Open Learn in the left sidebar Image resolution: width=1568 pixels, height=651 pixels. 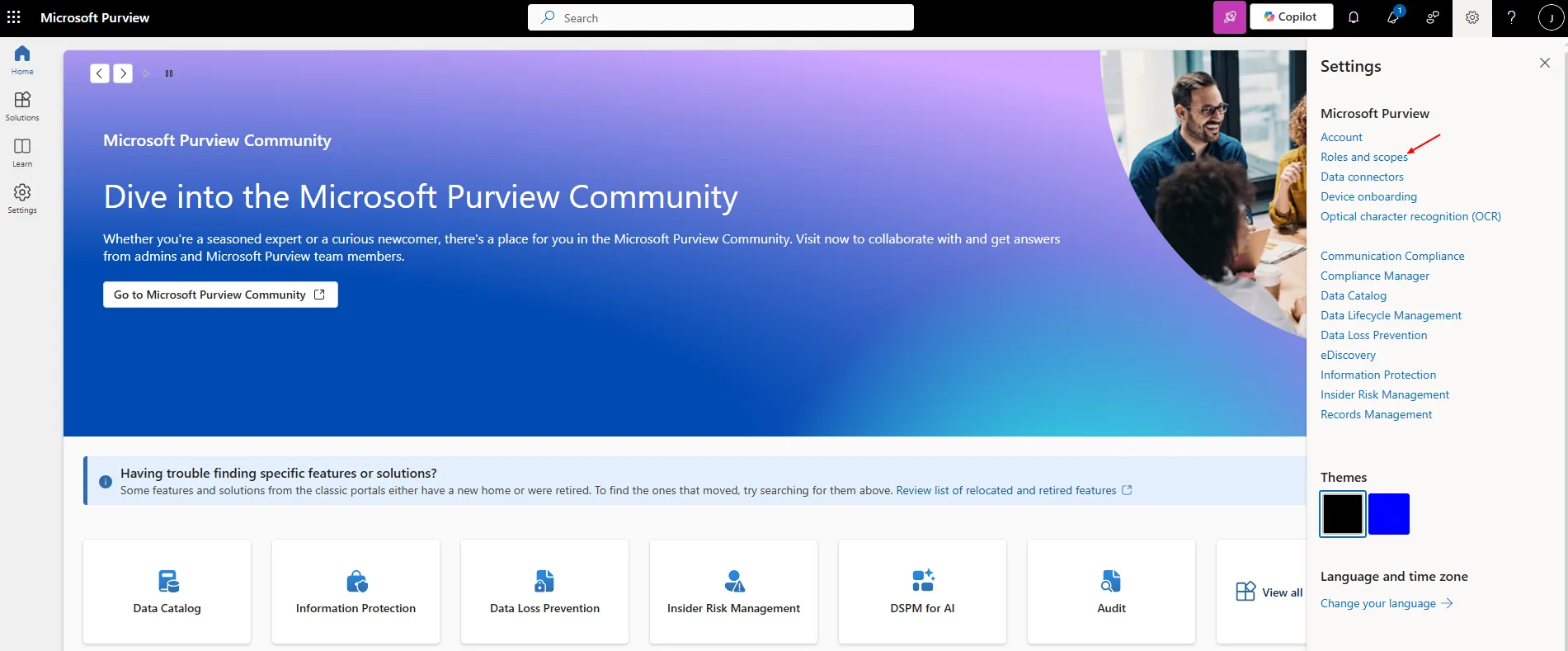click(22, 153)
